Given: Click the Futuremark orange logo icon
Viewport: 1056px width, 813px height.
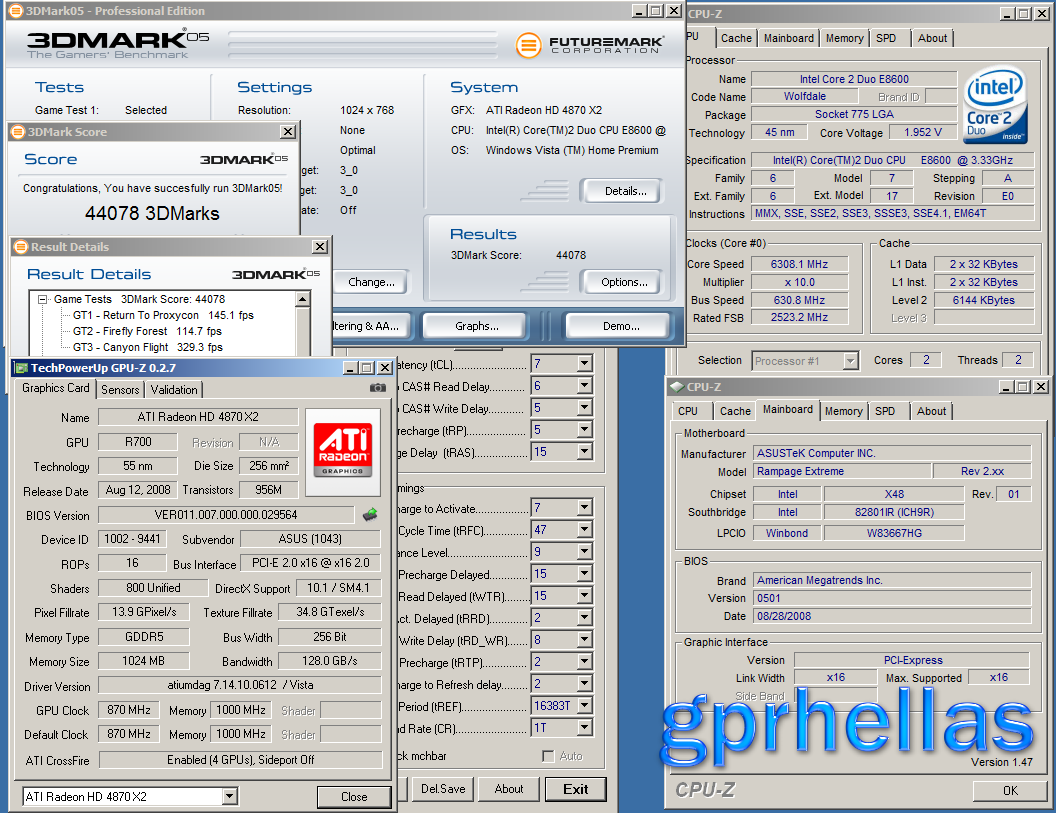Looking at the screenshot, I should pyautogui.click(x=529, y=45).
